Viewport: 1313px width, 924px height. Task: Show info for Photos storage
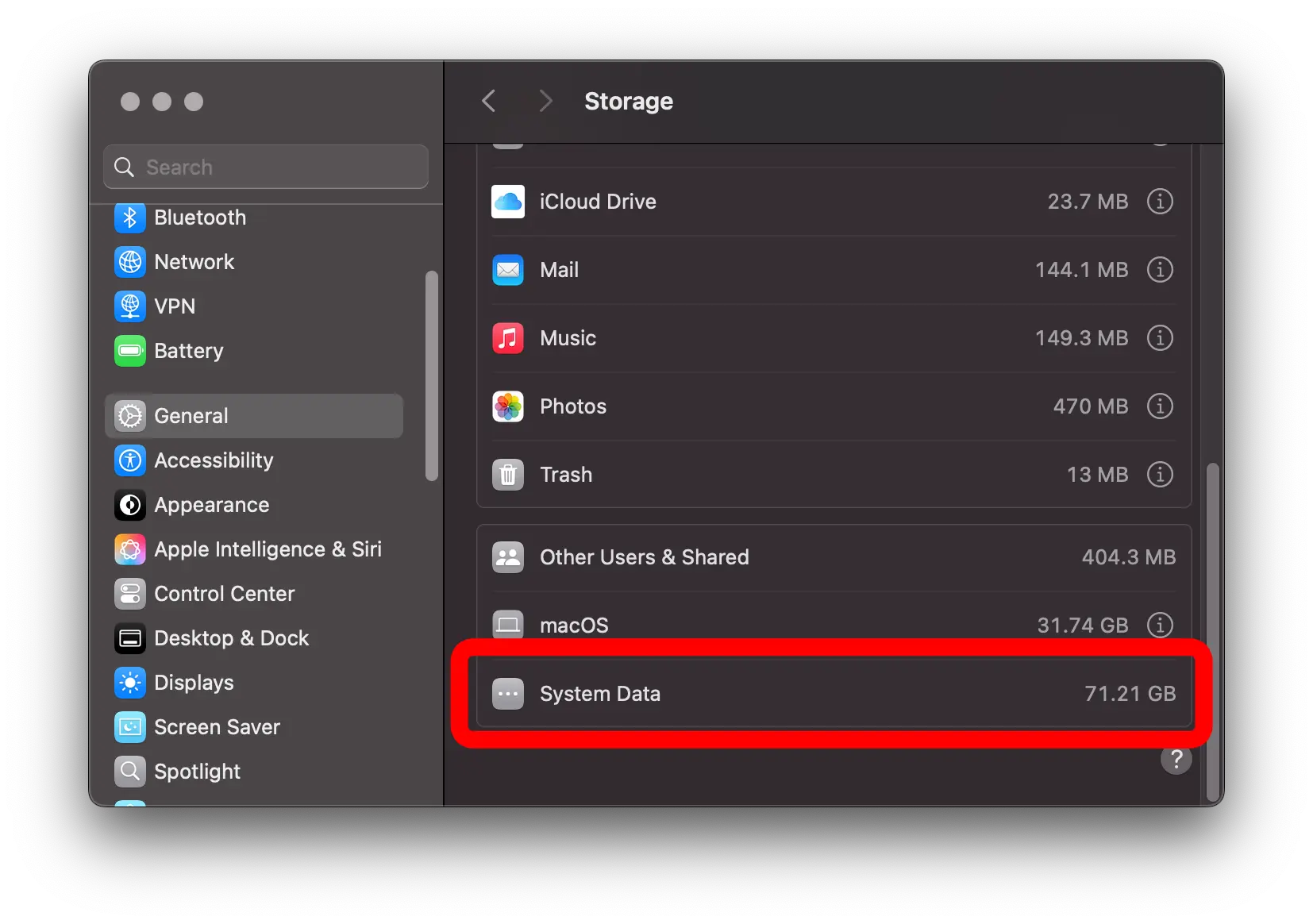[1160, 406]
